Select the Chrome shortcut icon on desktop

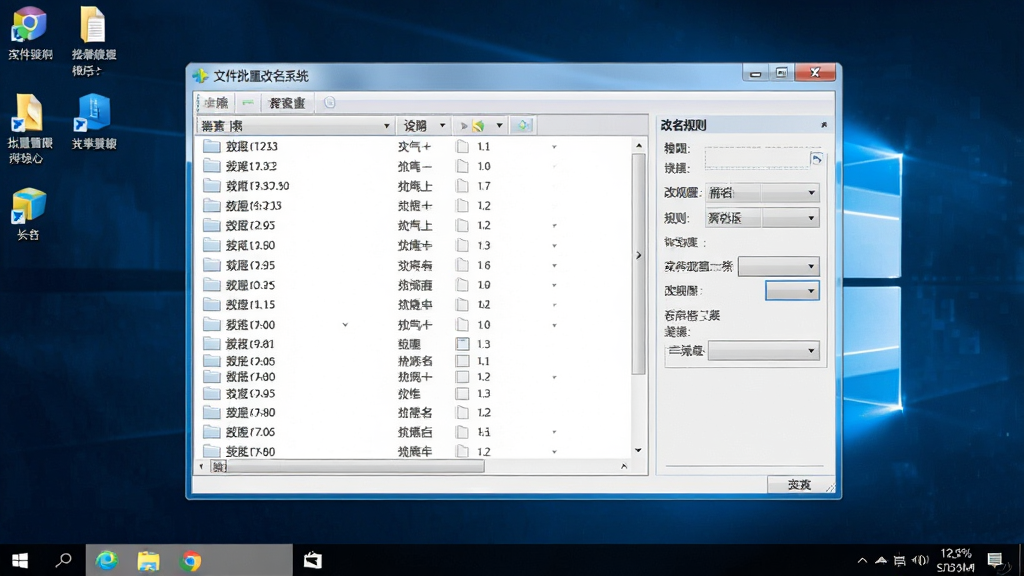pos(29,25)
